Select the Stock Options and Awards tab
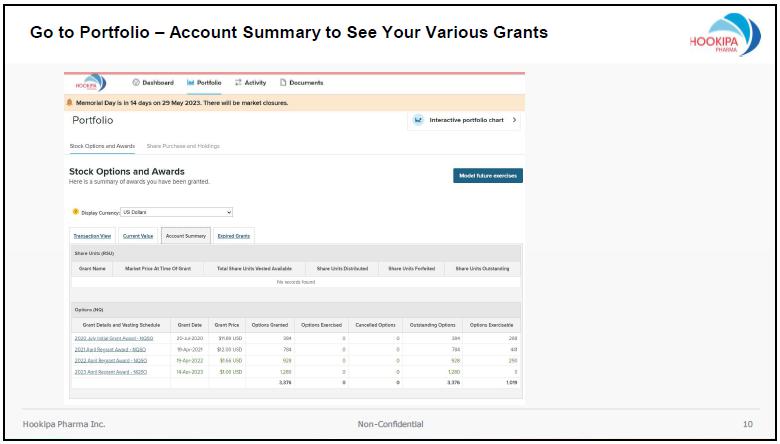 point(102,146)
